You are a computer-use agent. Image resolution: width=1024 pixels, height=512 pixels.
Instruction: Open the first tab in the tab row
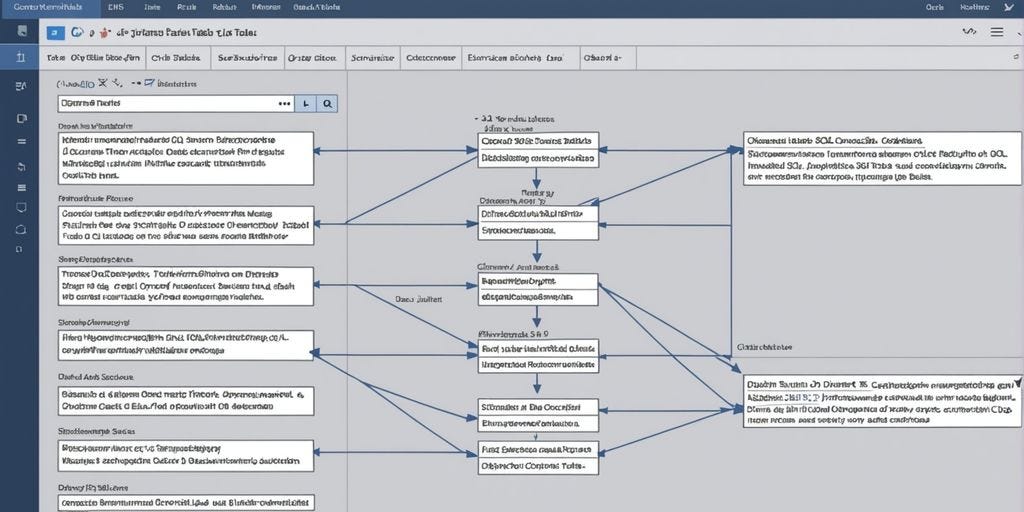point(93,57)
